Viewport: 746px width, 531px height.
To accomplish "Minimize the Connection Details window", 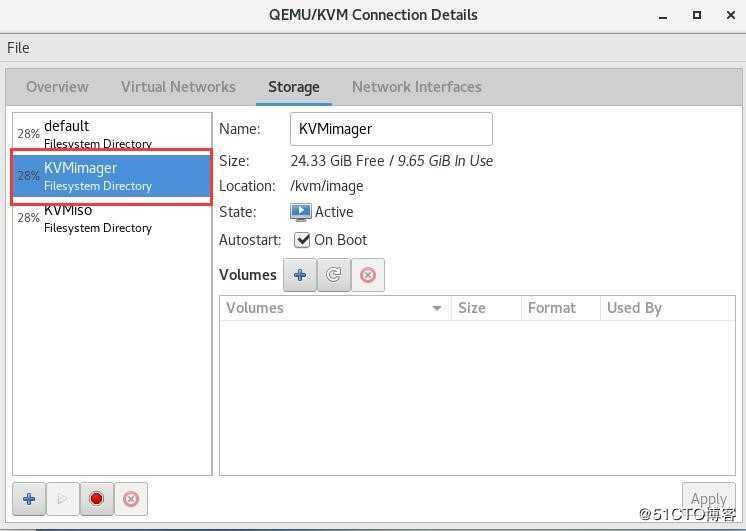I will click(663, 16).
